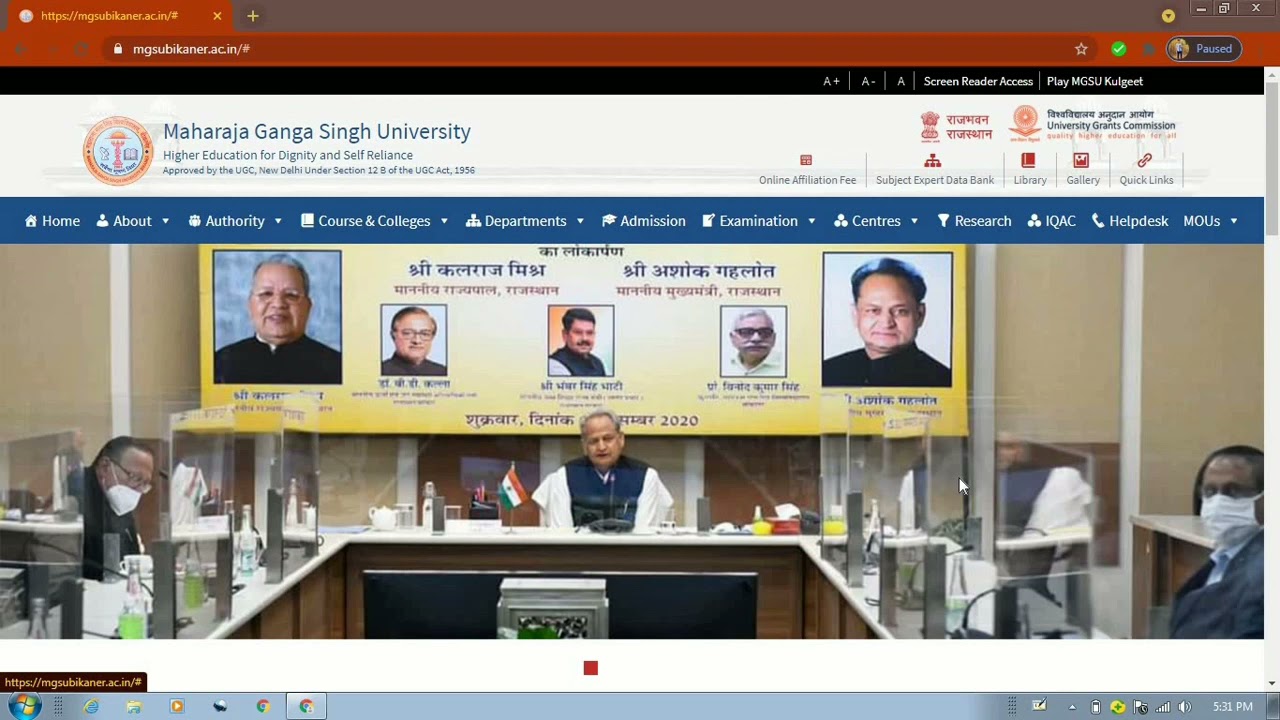Launch Internet Explorer from taskbar

91,706
